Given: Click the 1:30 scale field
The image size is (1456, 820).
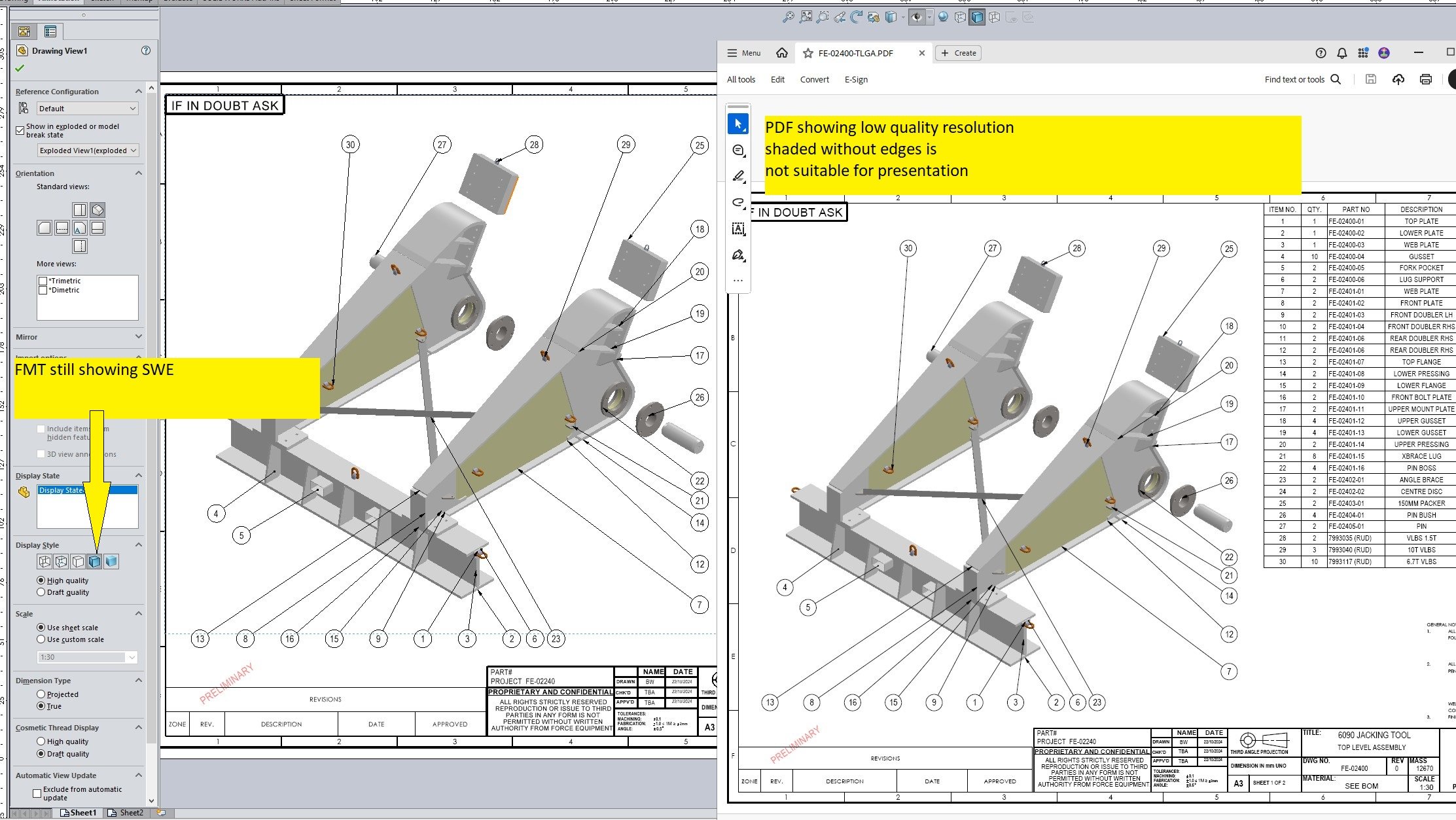Looking at the screenshot, I should tap(88, 657).
